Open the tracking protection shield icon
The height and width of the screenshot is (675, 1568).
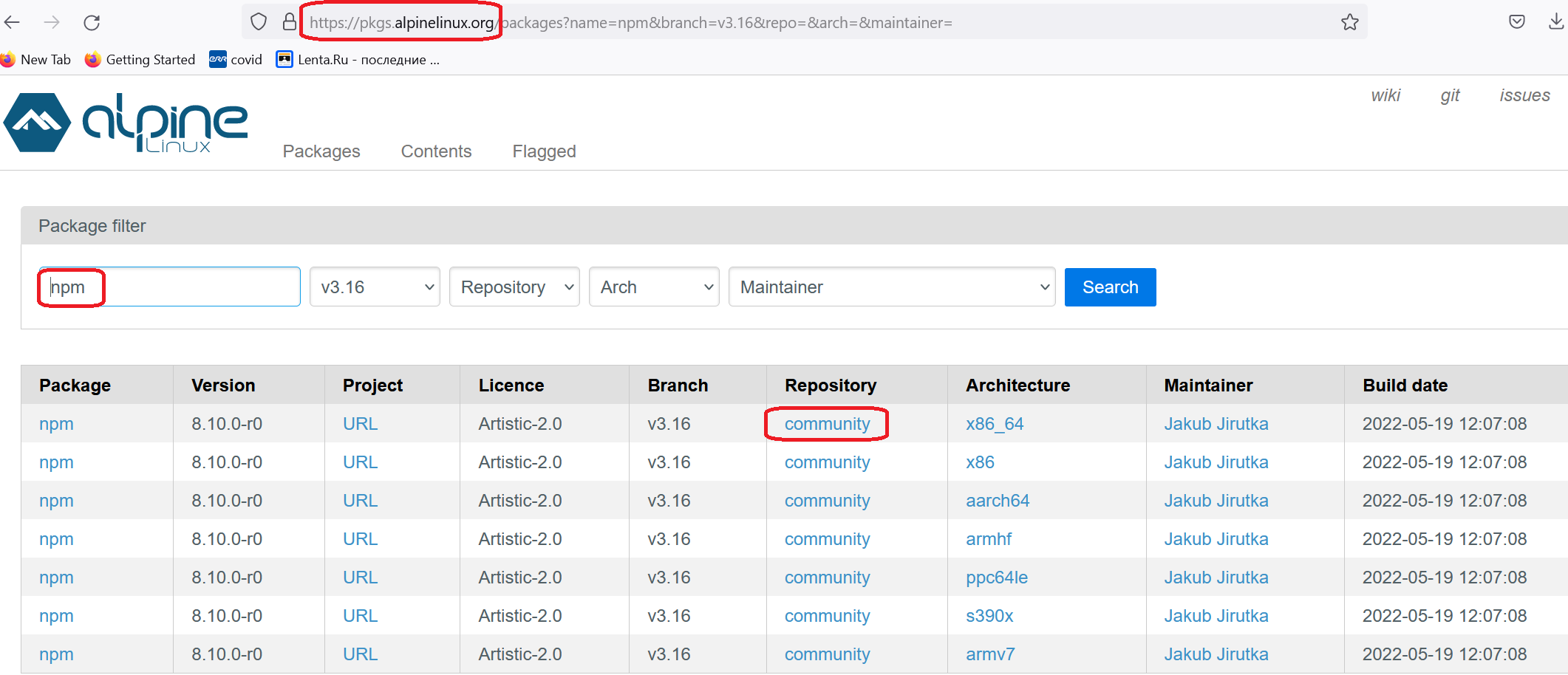coord(259,22)
